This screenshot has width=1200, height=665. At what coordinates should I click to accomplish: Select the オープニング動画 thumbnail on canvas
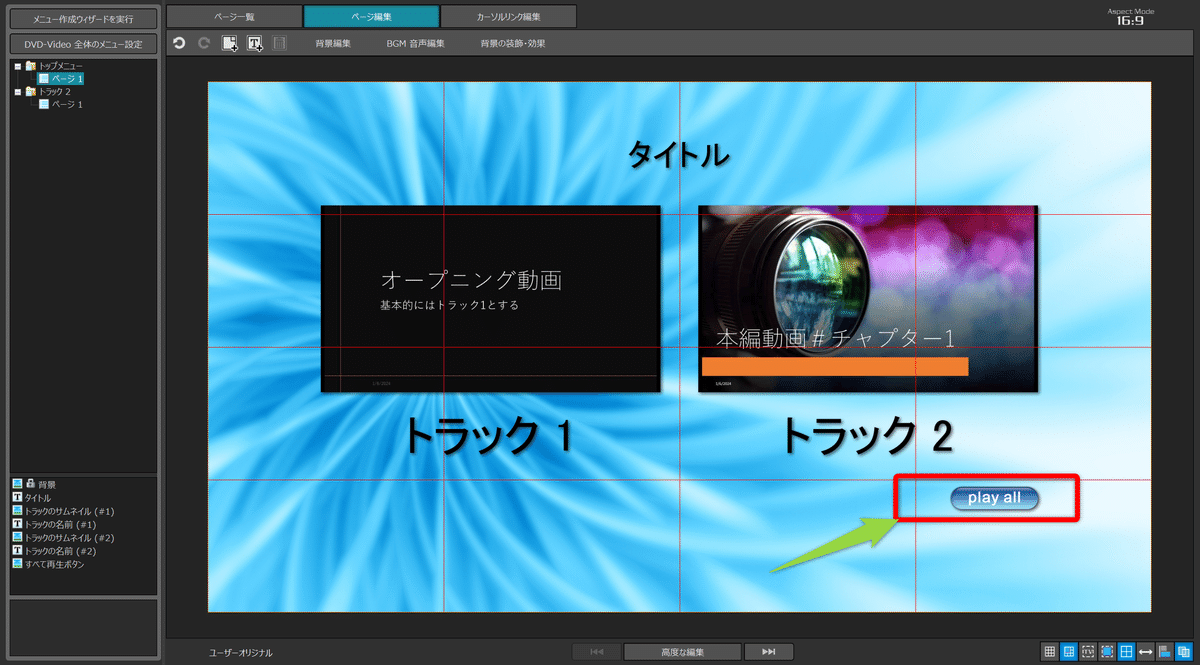pos(490,298)
